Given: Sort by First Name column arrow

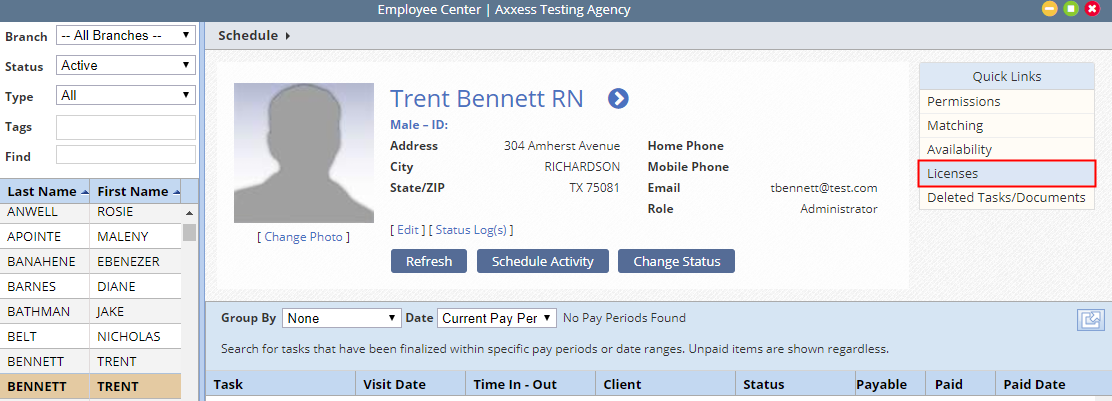Looking at the screenshot, I should (x=176, y=192).
